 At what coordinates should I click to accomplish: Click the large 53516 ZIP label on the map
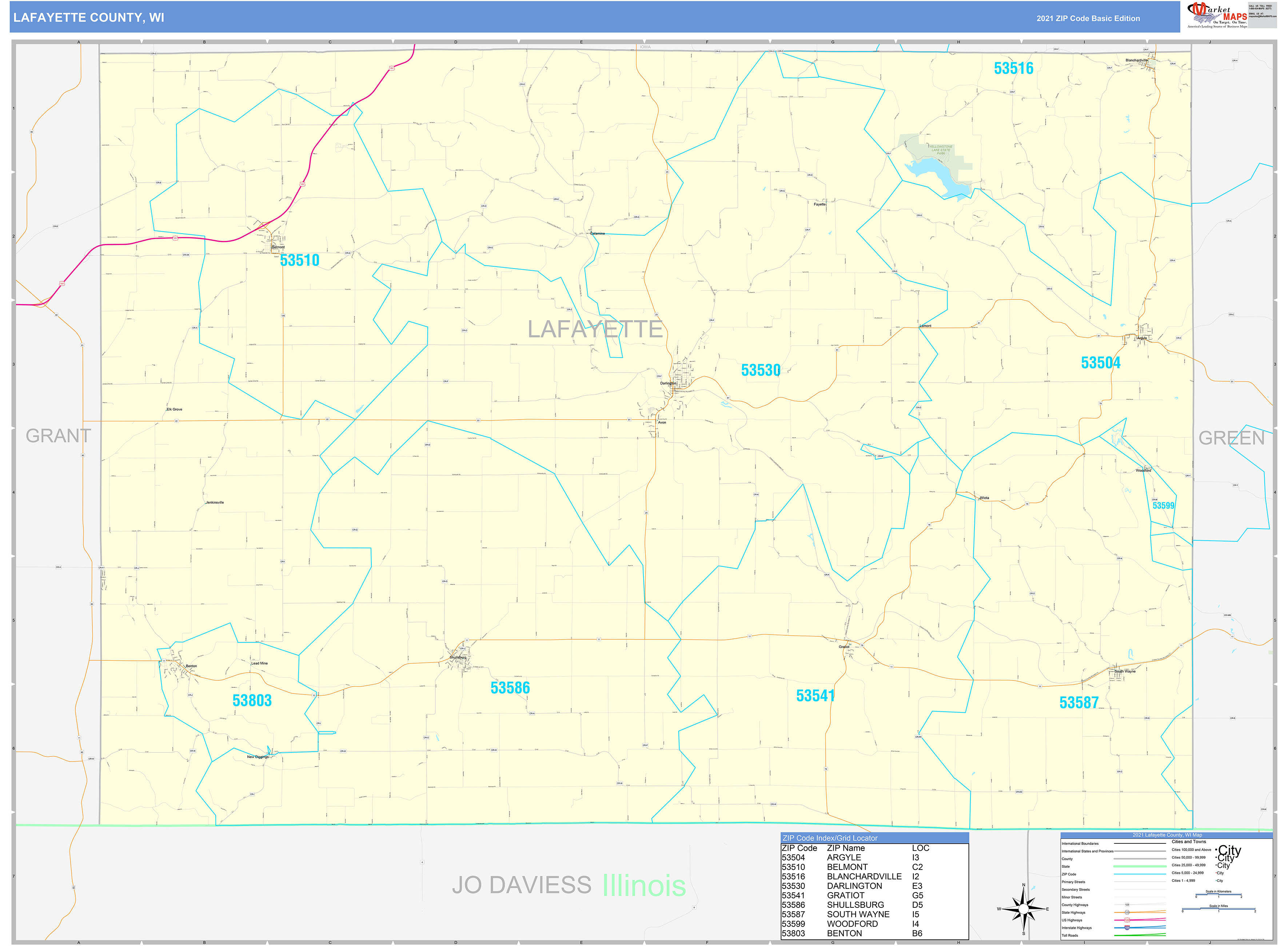(1013, 68)
